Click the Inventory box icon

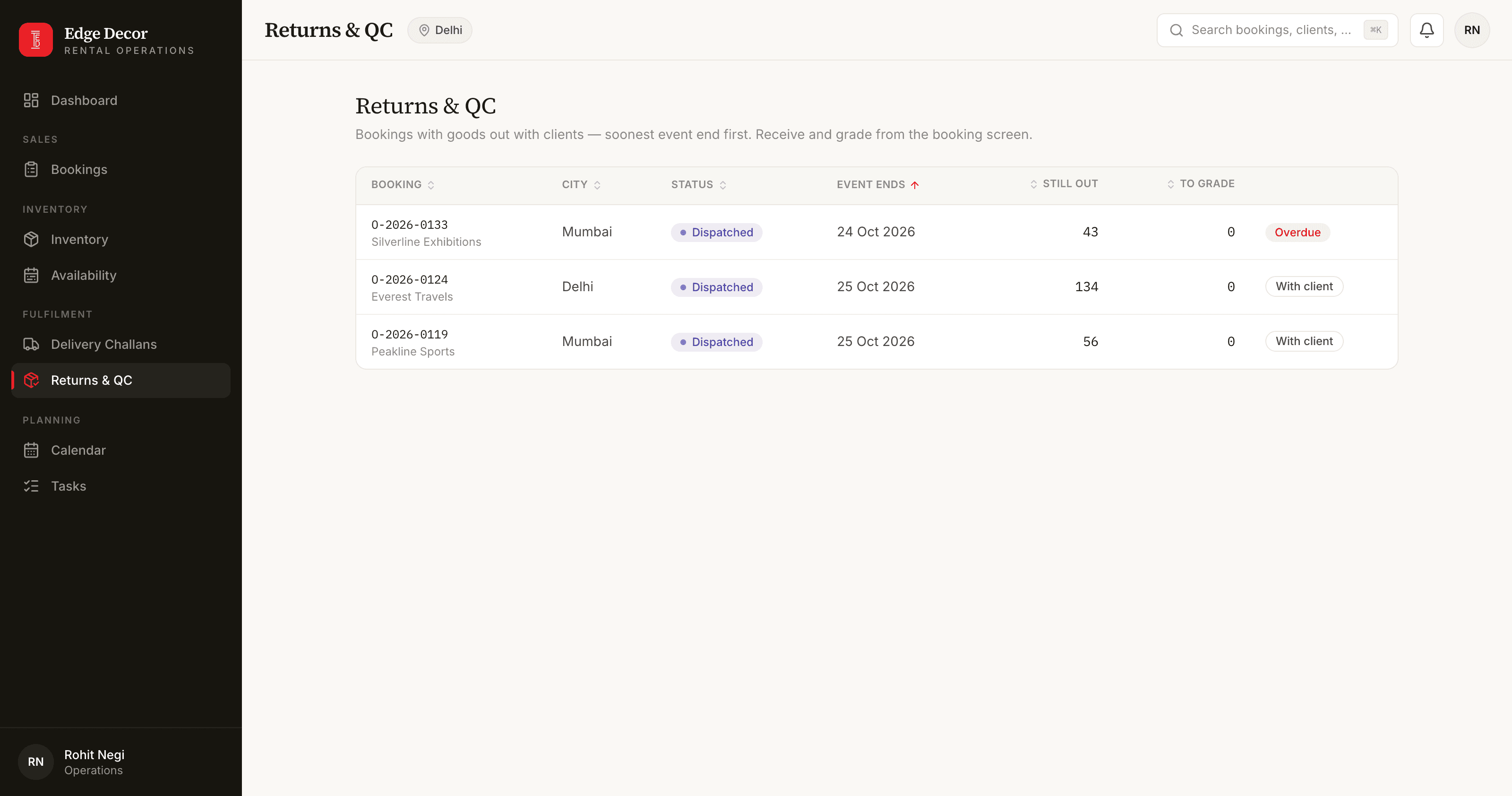[31, 239]
